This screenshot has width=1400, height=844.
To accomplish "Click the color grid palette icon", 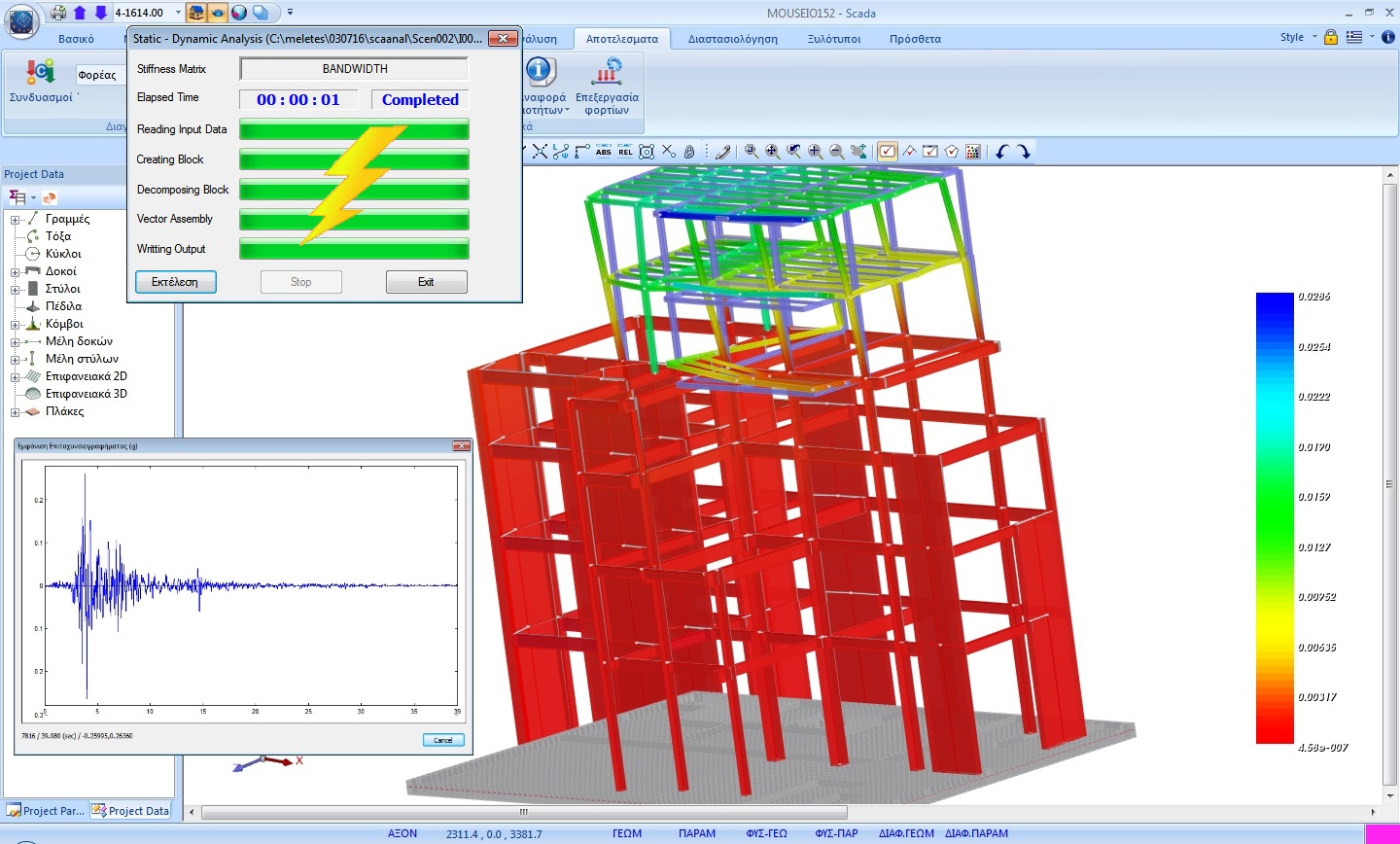I will pyautogui.click(x=973, y=152).
